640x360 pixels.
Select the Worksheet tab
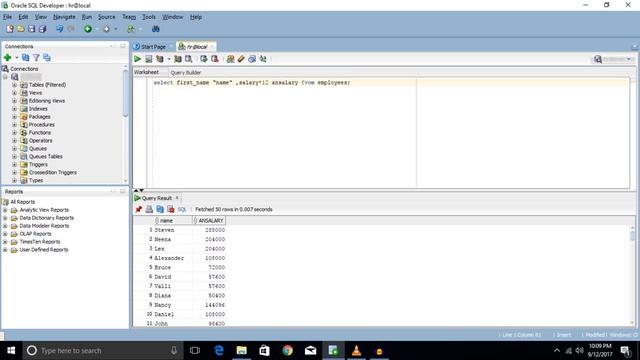pos(147,72)
